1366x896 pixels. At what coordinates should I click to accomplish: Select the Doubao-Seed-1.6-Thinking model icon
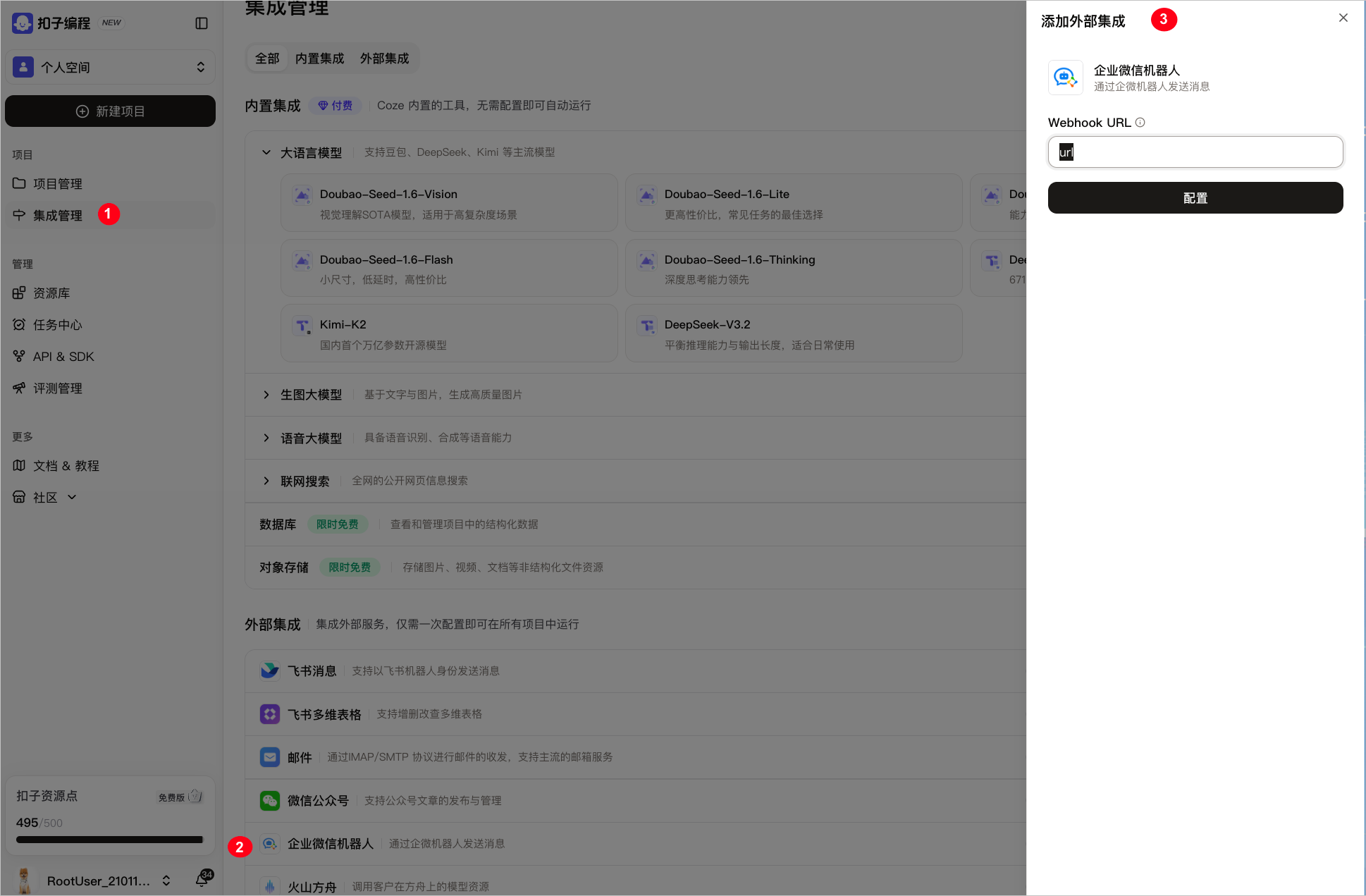point(647,261)
